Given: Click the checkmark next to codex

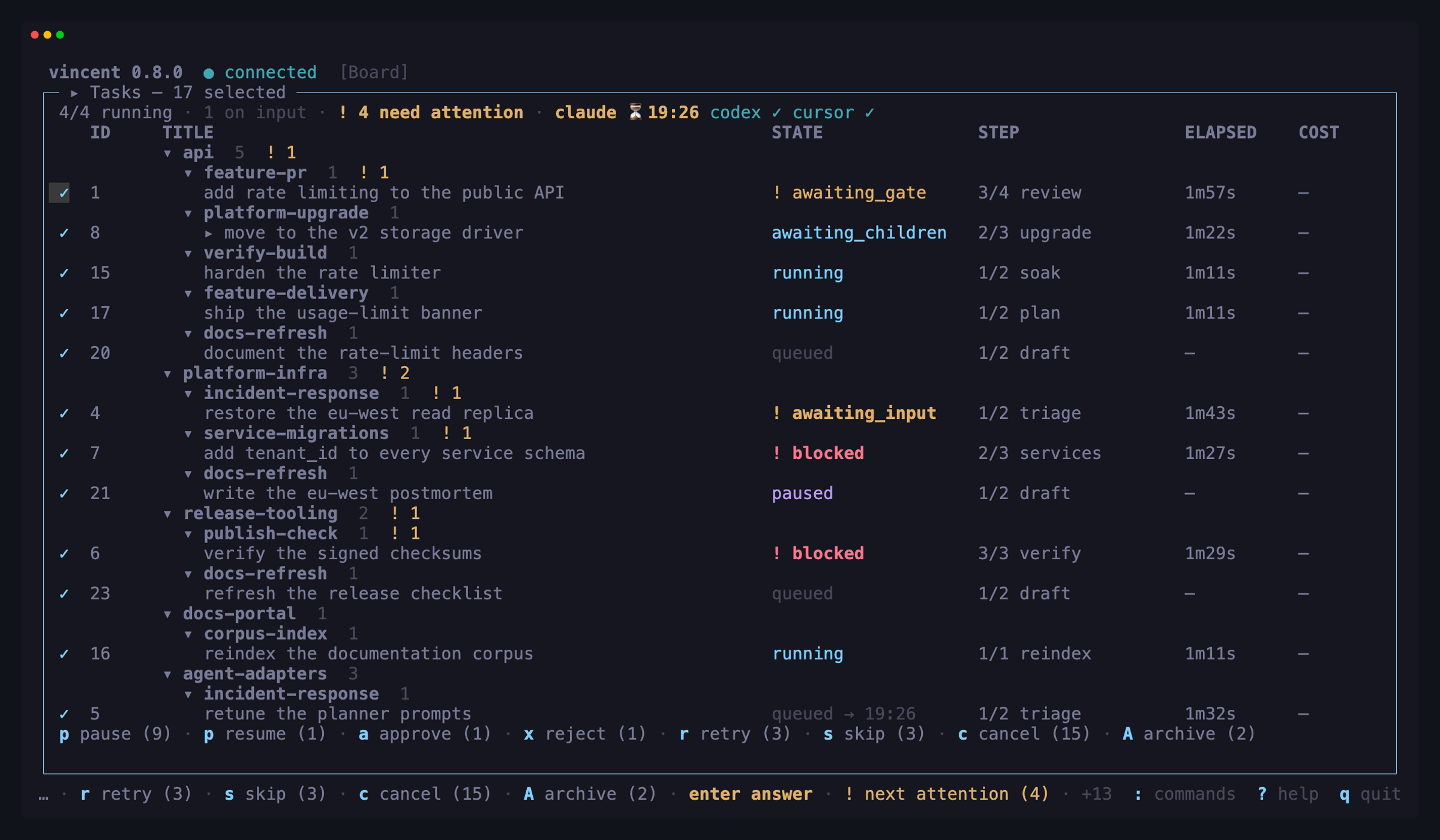Looking at the screenshot, I should tap(777, 113).
